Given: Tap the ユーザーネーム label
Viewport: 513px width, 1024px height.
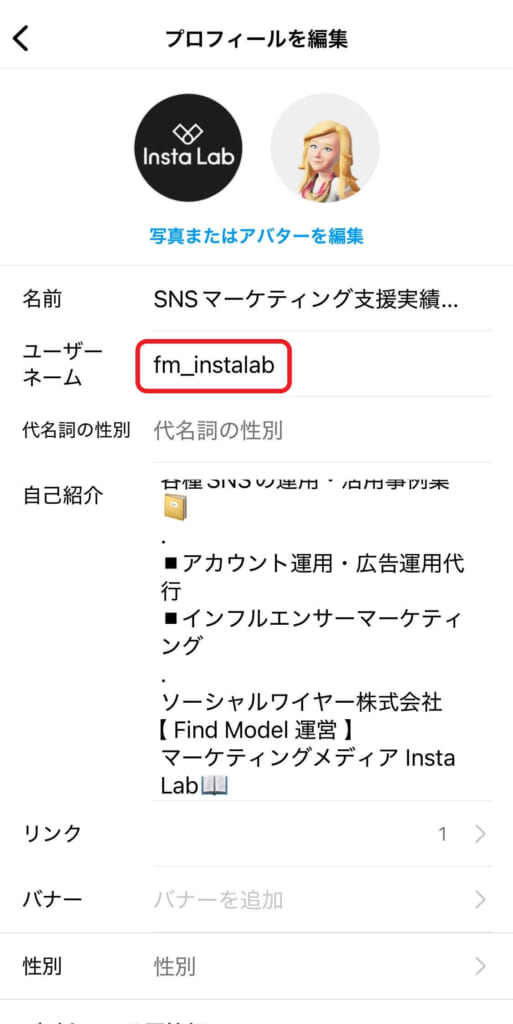Looking at the screenshot, I should coord(63,364).
